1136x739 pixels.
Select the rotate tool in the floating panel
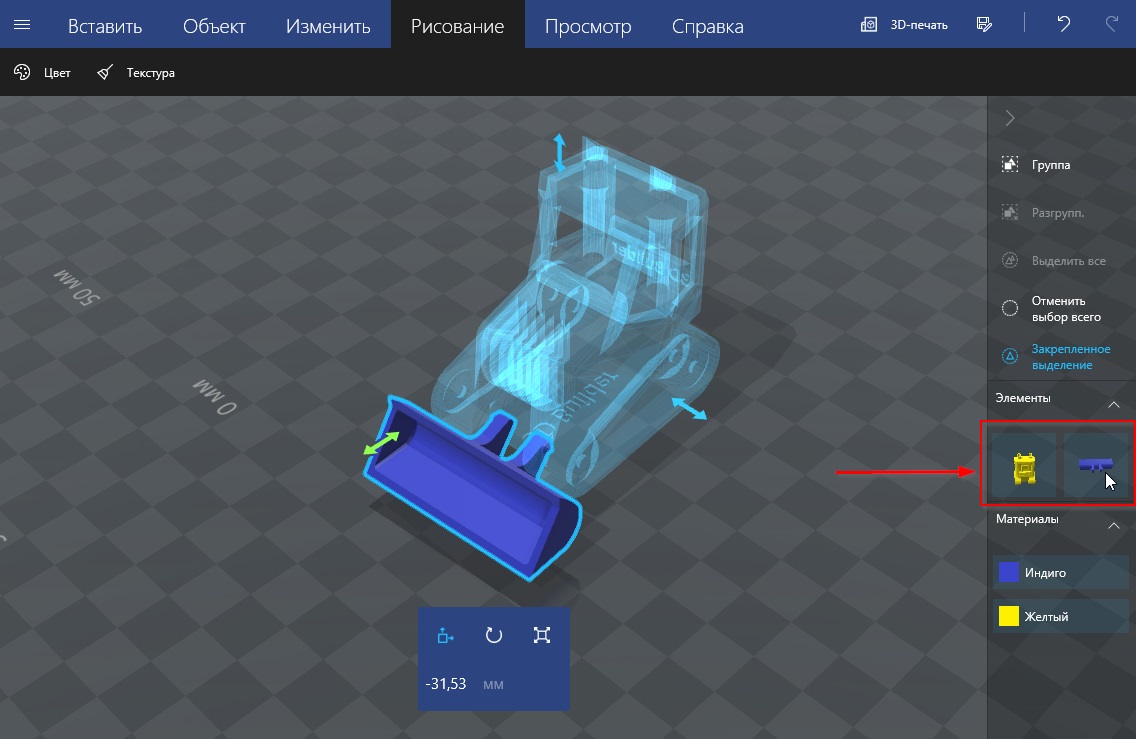[494, 635]
